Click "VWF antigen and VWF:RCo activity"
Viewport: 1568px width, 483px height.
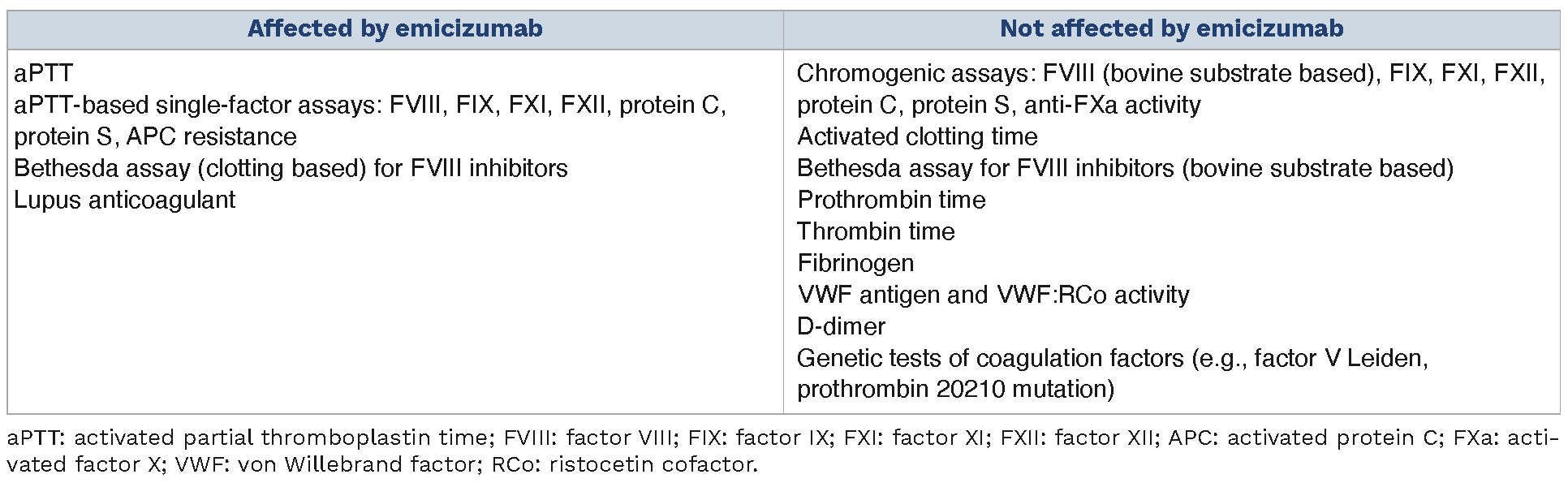click(x=993, y=295)
